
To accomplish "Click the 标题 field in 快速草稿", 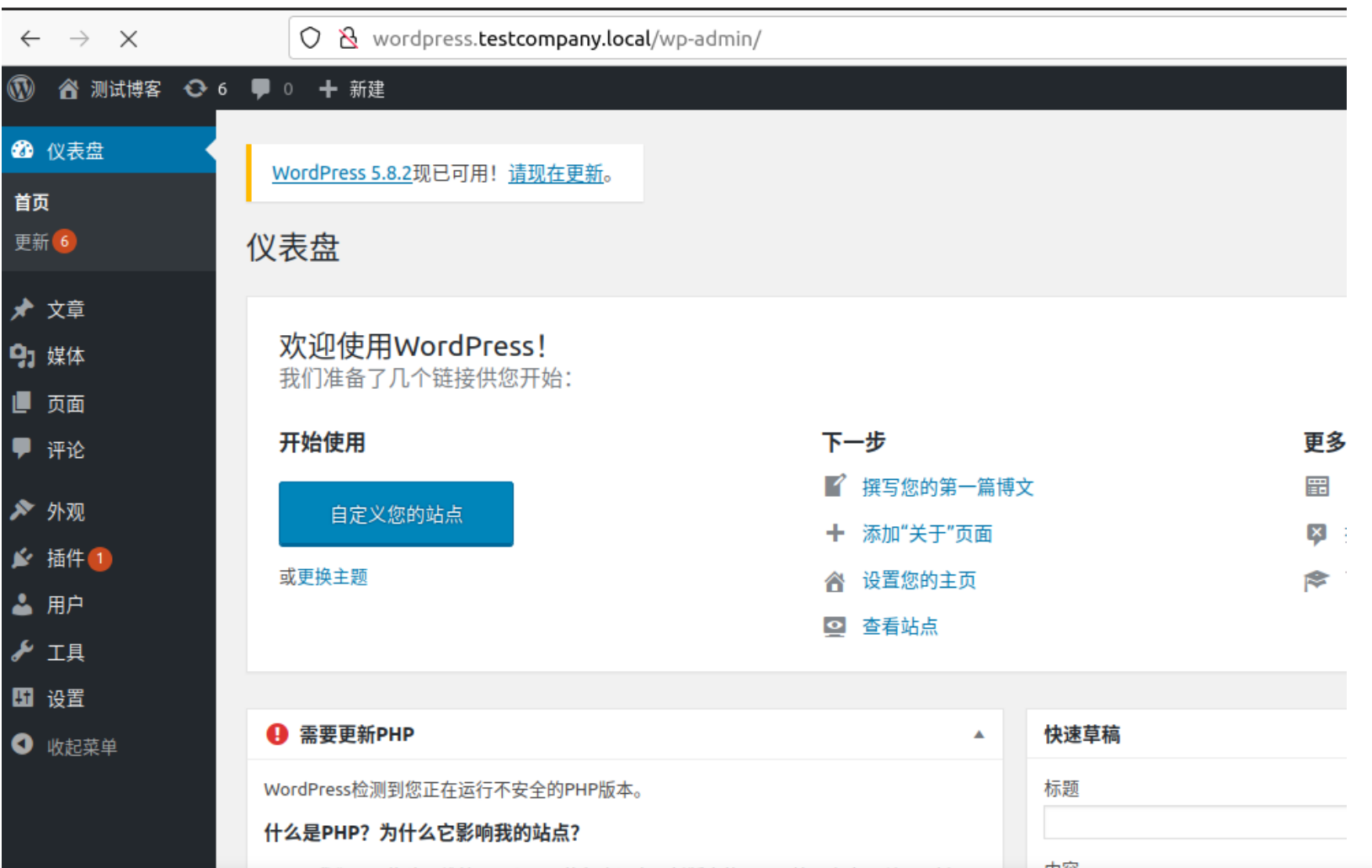I will click(x=1195, y=822).
